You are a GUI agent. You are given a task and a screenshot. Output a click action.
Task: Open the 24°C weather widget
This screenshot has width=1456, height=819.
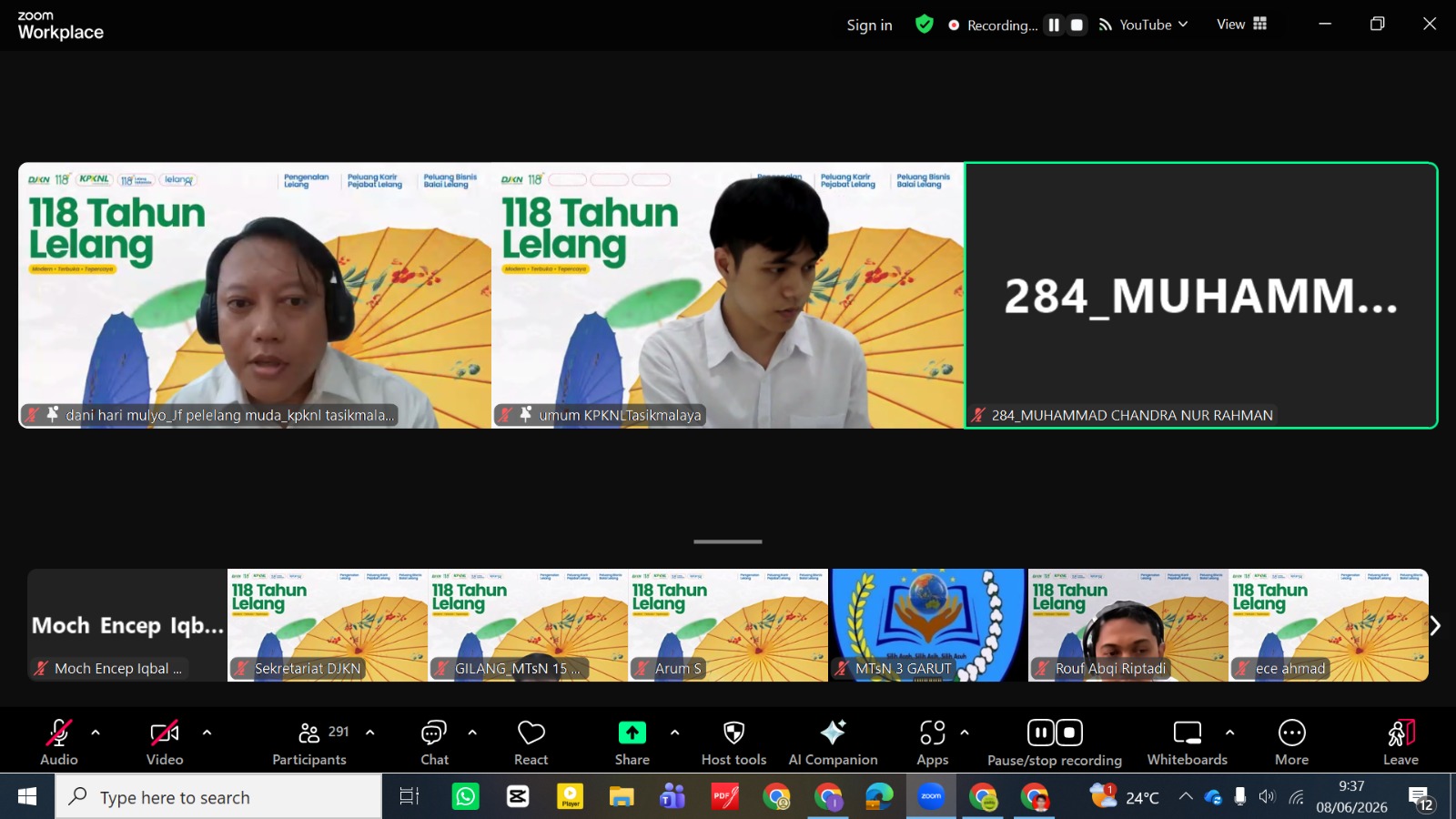1125,797
